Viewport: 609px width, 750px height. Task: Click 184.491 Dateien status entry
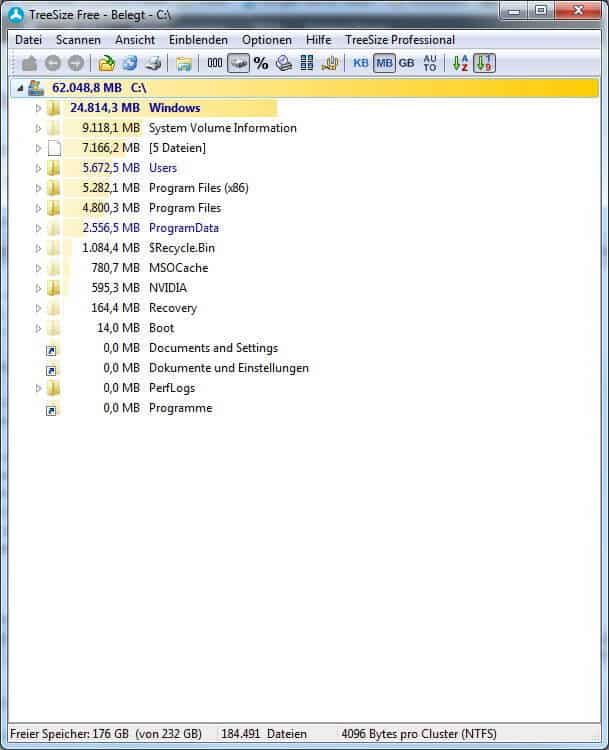(264, 734)
